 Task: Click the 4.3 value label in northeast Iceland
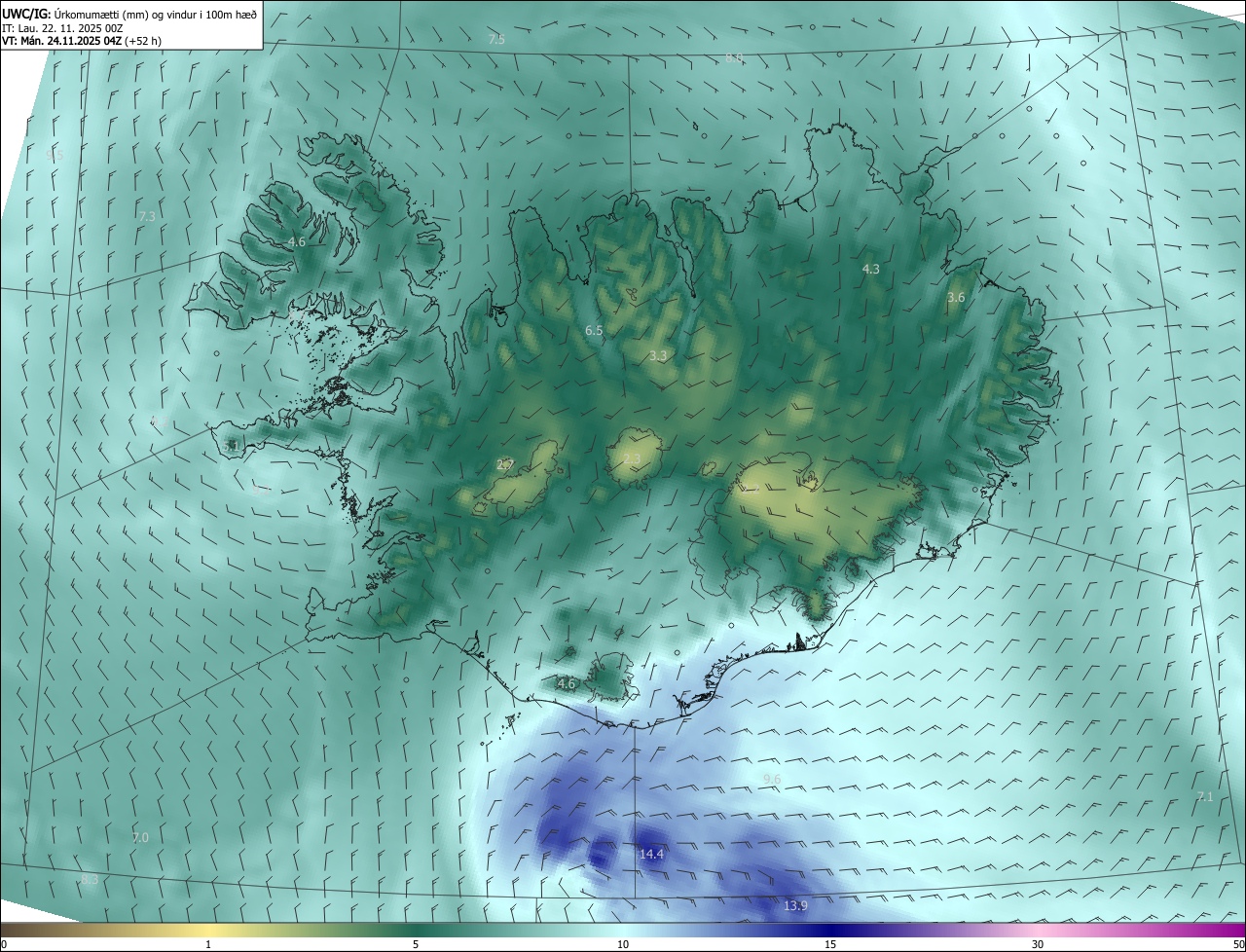(871, 269)
